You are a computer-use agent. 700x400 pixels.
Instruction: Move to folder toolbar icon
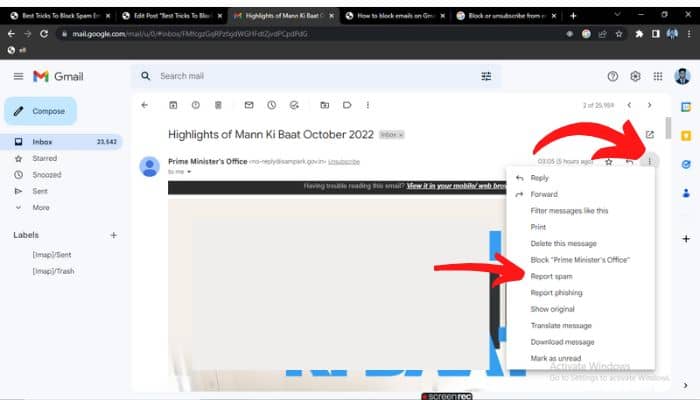click(325, 105)
